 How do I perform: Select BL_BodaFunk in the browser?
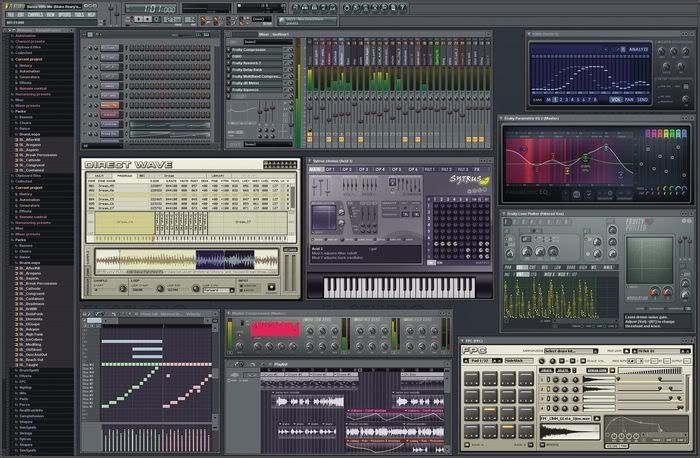[x=32, y=314]
